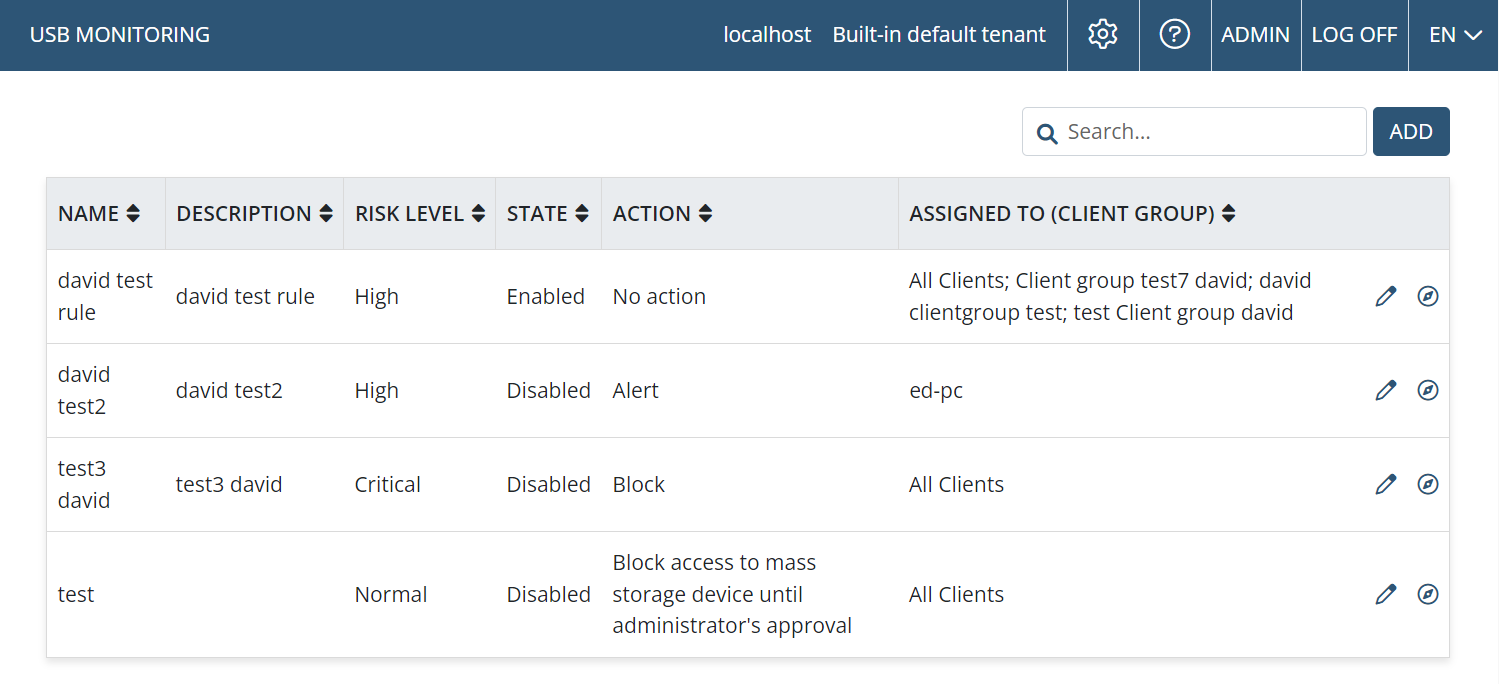Open compass icon for david test rule

coord(1428,297)
